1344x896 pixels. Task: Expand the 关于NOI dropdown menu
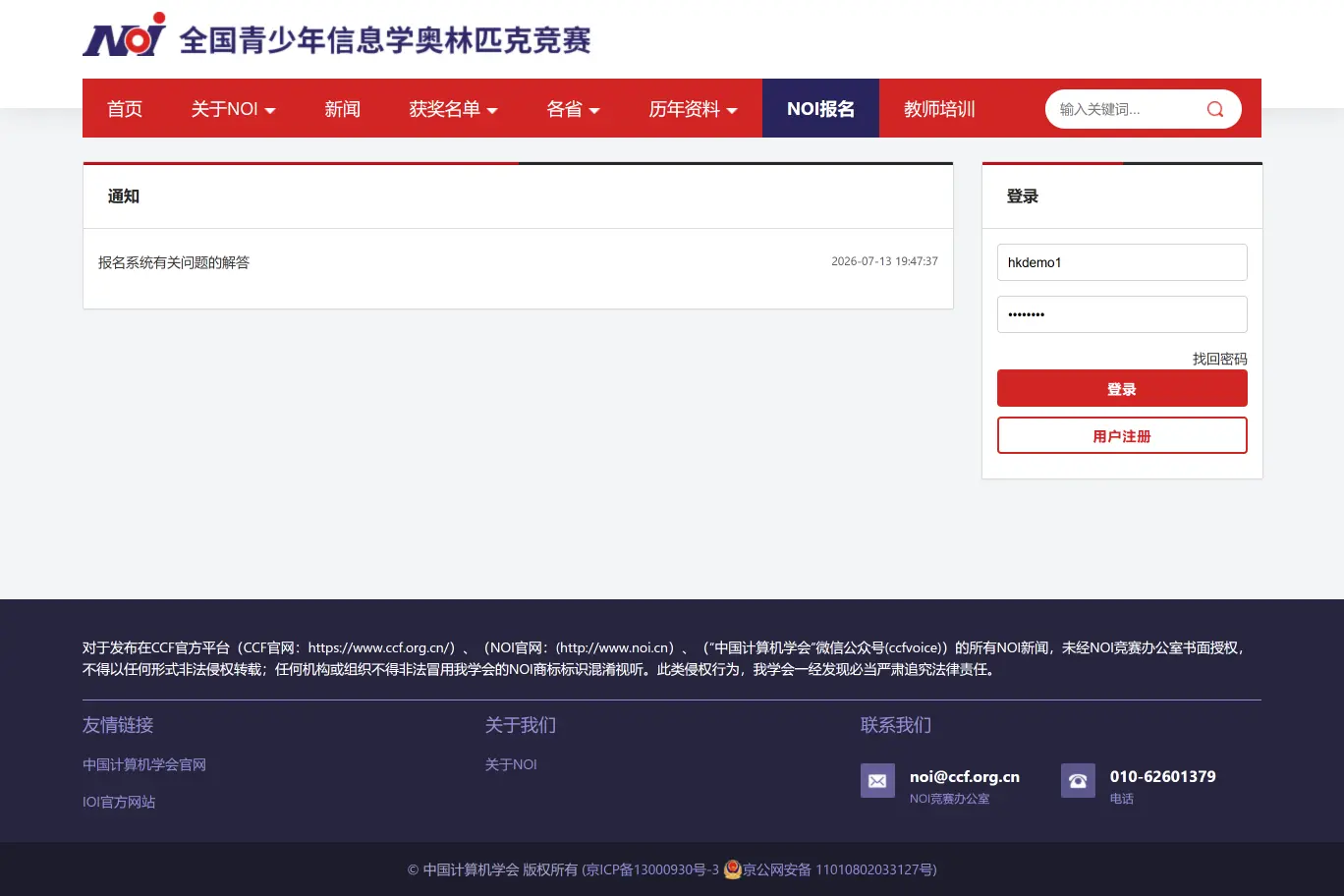point(233,109)
